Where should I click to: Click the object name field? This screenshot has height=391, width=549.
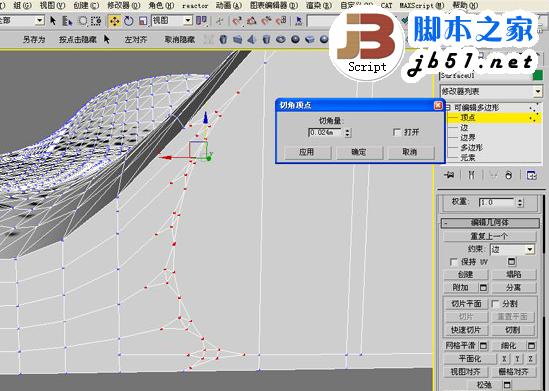(x=485, y=76)
